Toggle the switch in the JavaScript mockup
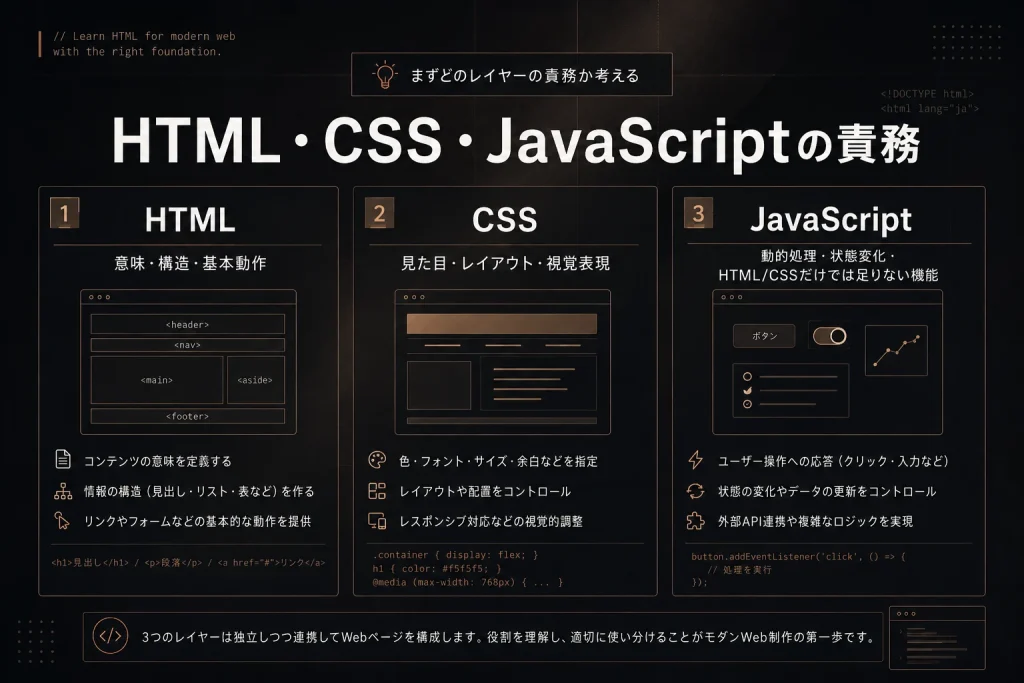This screenshot has height=683, width=1024. tap(829, 336)
